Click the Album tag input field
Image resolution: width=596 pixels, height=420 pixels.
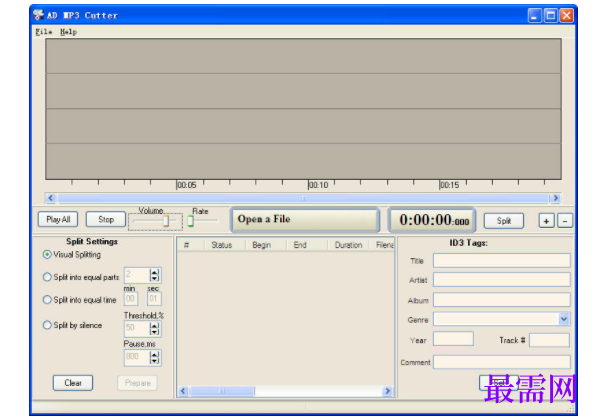502,300
